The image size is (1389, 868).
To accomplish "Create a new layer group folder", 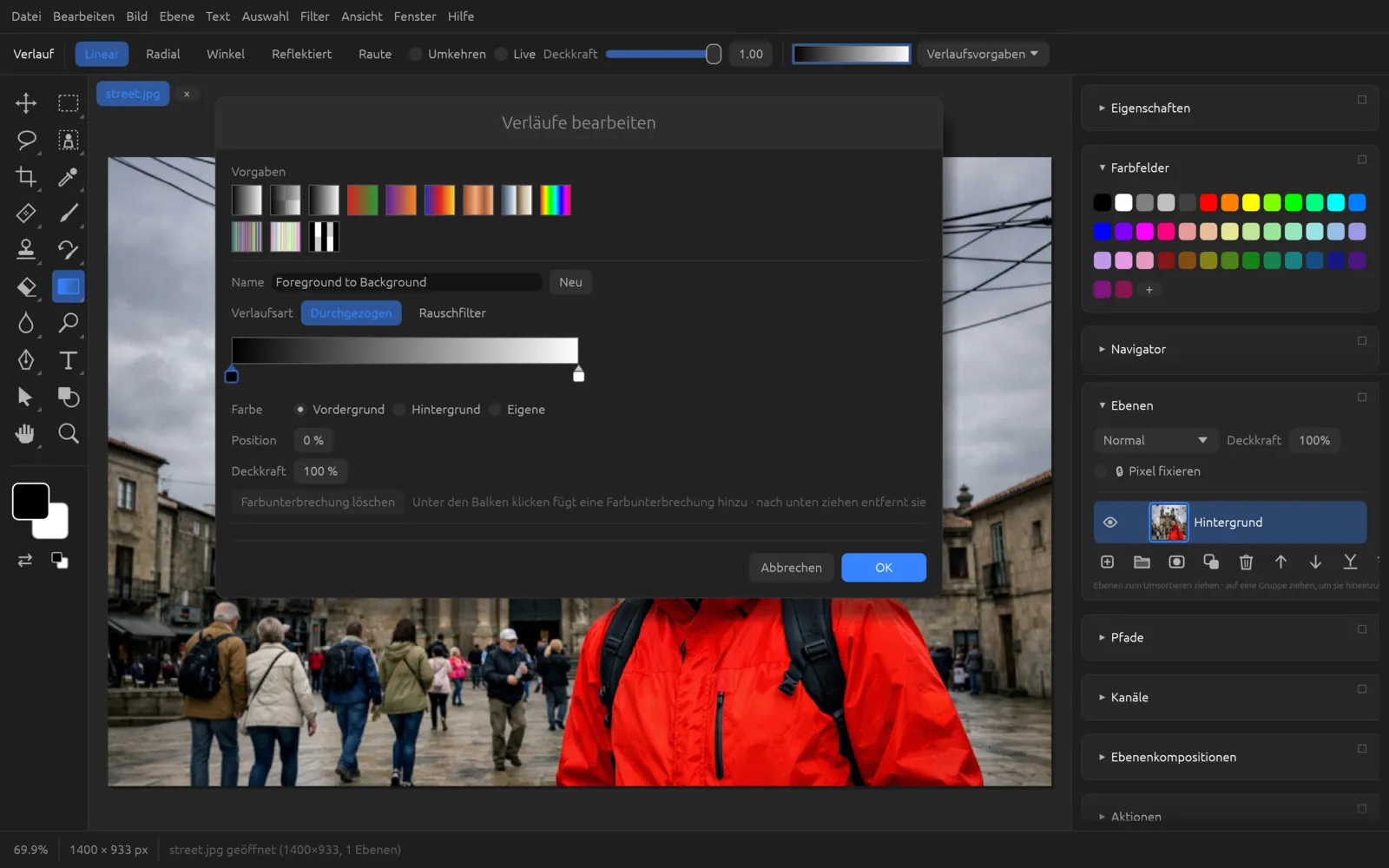I will (1142, 562).
